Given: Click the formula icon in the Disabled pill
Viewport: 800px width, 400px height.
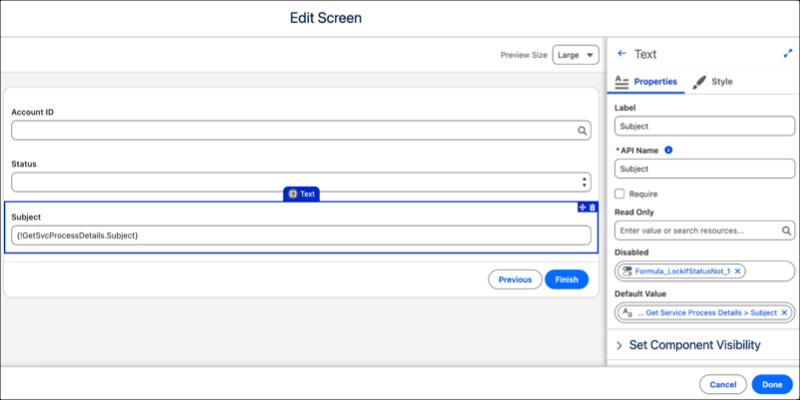Looking at the screenshot, I should 627,271.
